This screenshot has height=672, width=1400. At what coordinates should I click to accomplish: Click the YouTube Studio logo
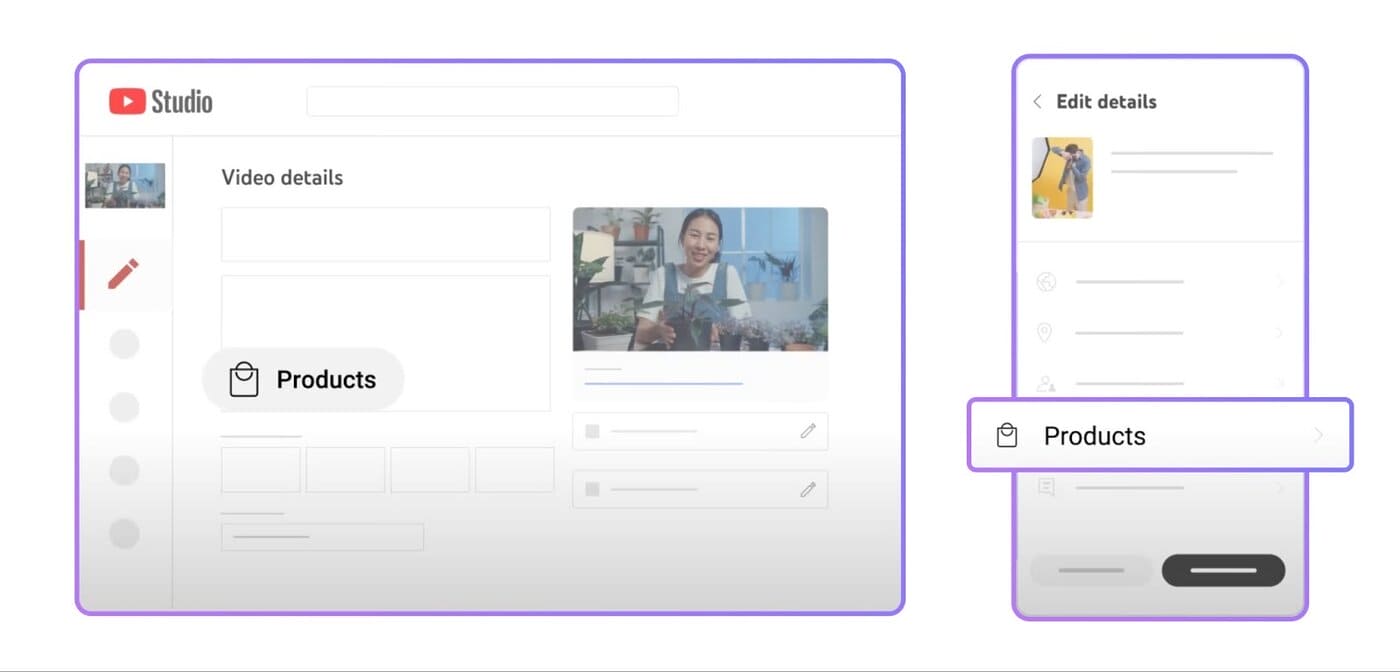[160, 101]
